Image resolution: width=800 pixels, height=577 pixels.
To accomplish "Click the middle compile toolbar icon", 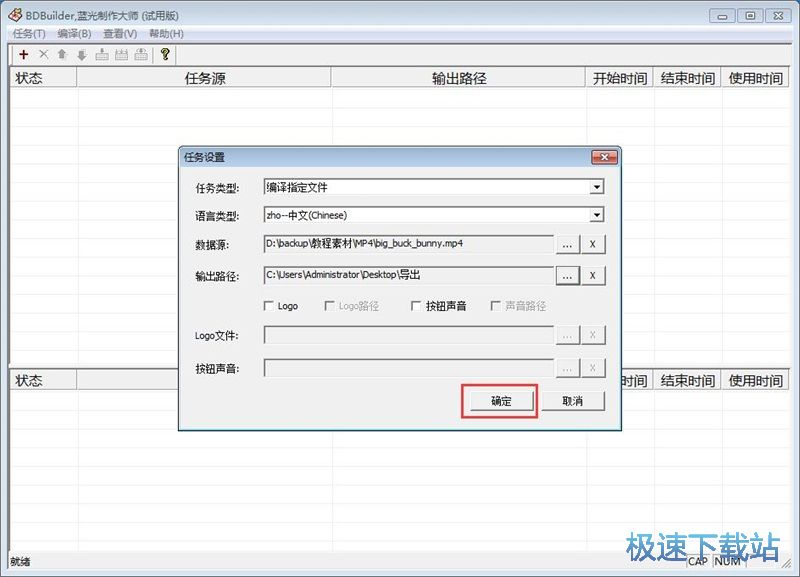I will (121, 54).
